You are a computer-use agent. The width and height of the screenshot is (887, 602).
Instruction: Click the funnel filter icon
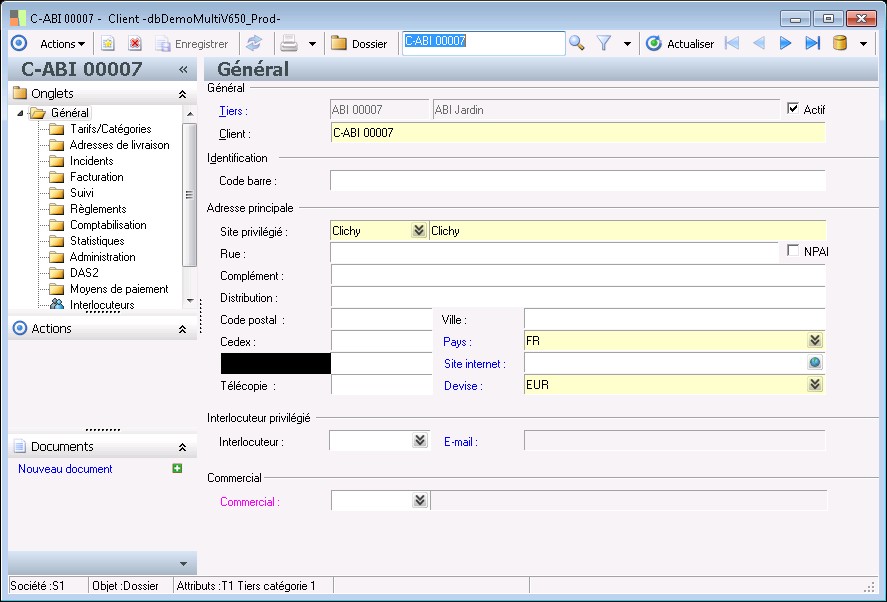pyautogui.click(x=604, y=43)
